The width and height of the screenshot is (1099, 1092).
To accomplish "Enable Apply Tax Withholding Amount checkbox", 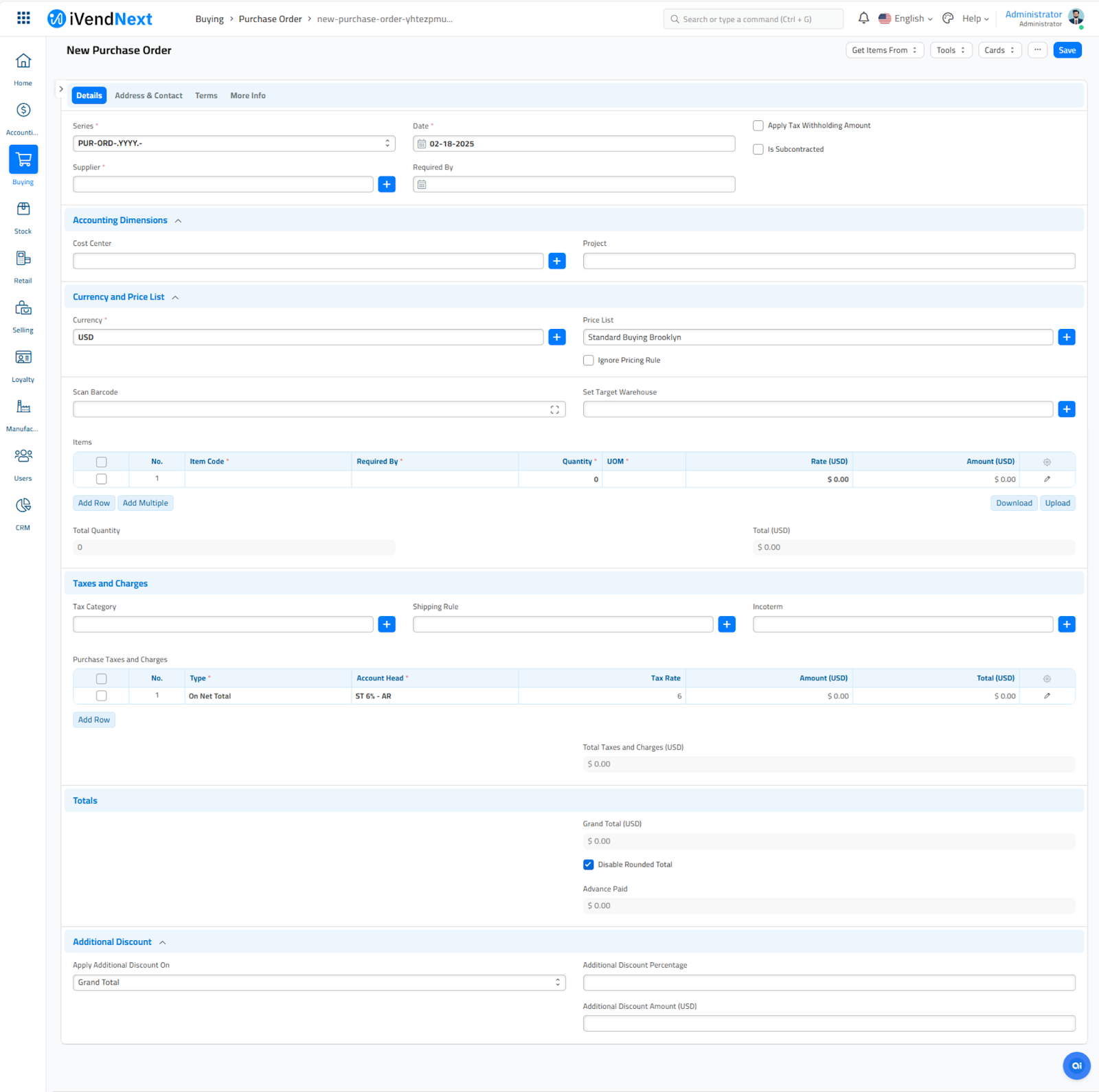I will coord(758,126).
